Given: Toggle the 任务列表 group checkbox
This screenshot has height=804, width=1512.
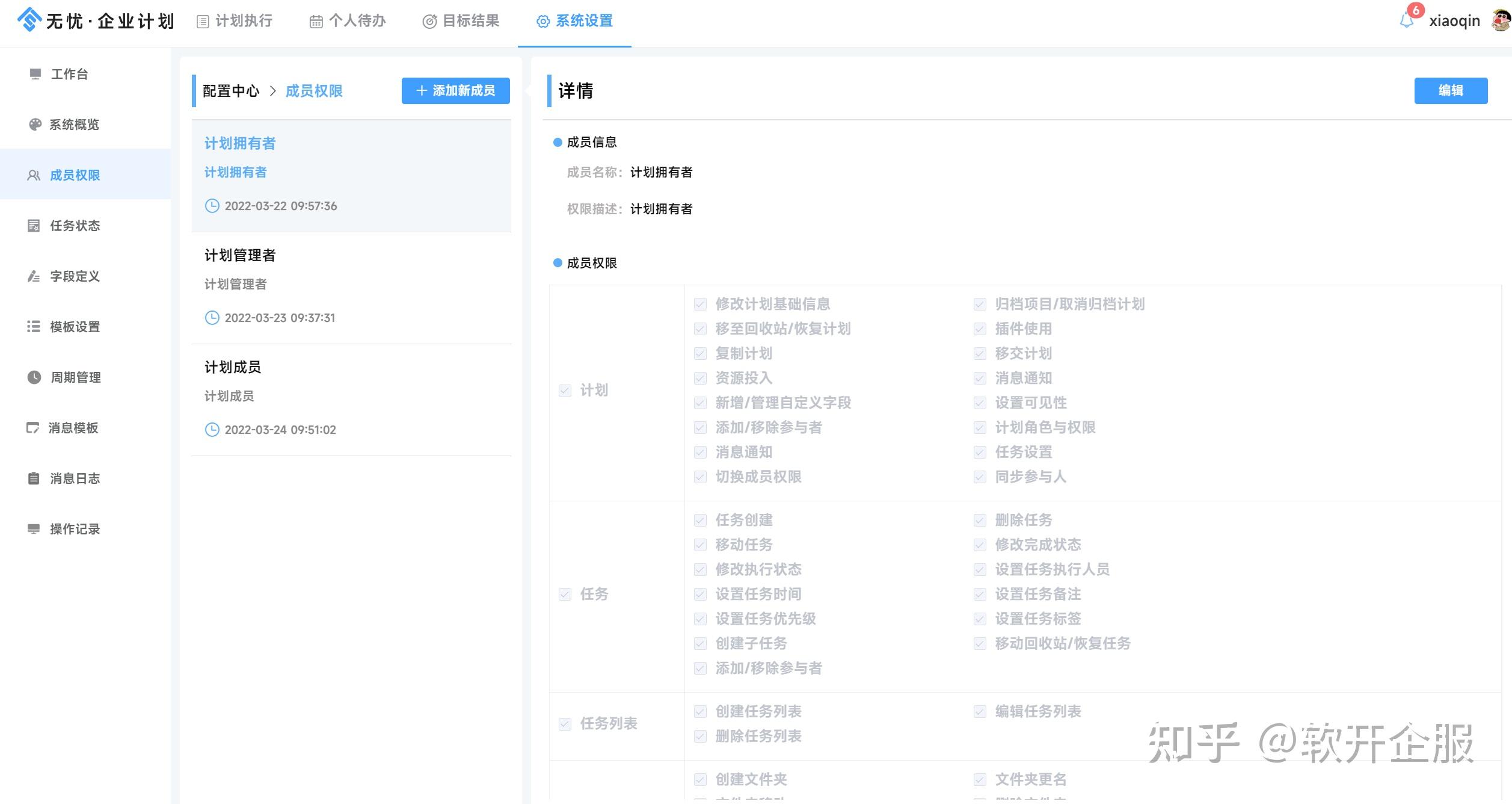Looking at the screenshot, I should coord(565,723).
